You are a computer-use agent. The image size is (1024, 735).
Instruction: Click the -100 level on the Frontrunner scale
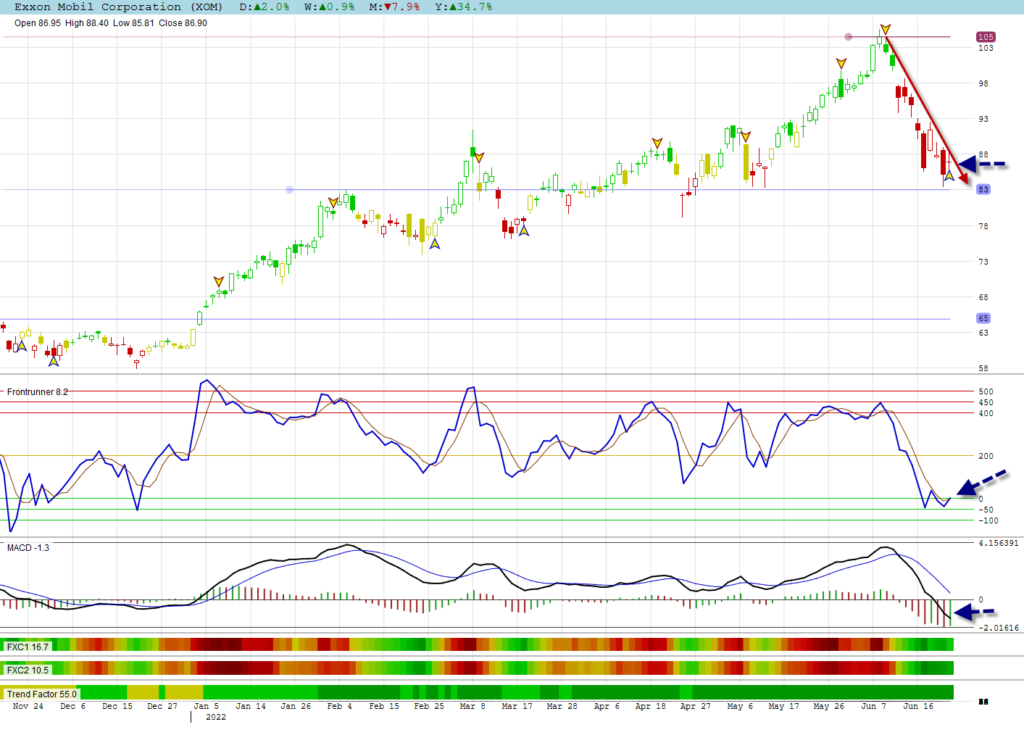coord(988,521)
